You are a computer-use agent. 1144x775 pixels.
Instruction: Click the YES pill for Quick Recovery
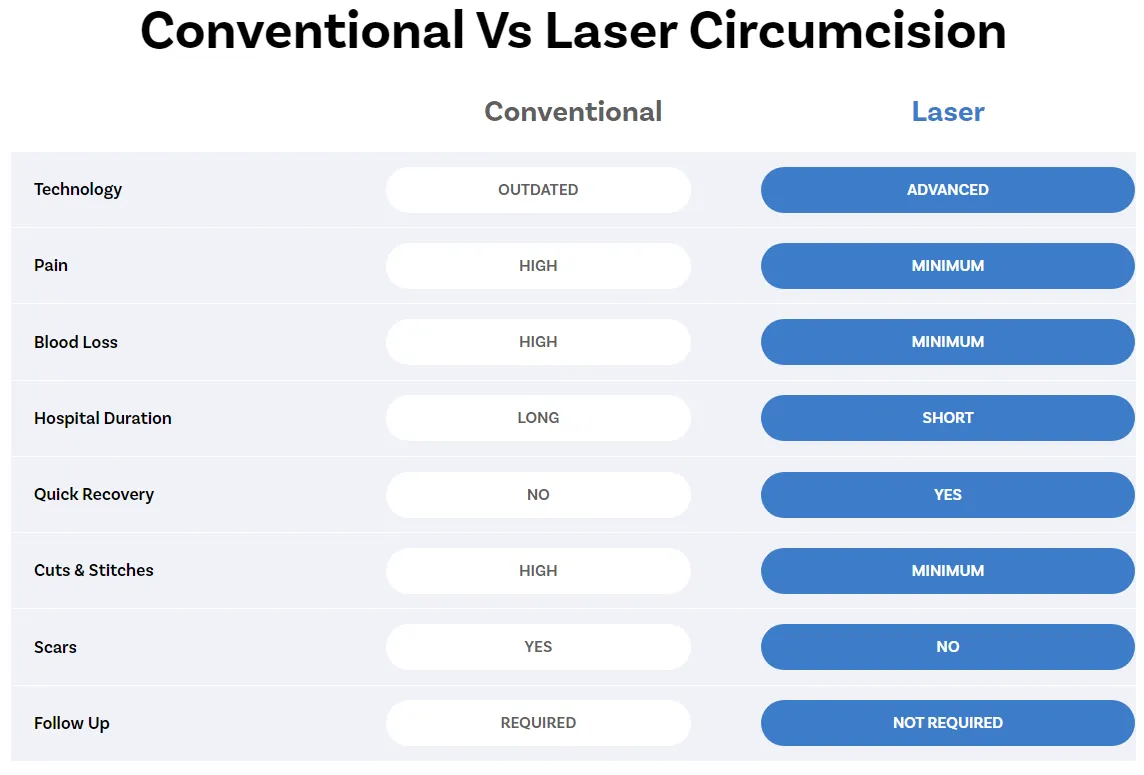coord(947,495)
